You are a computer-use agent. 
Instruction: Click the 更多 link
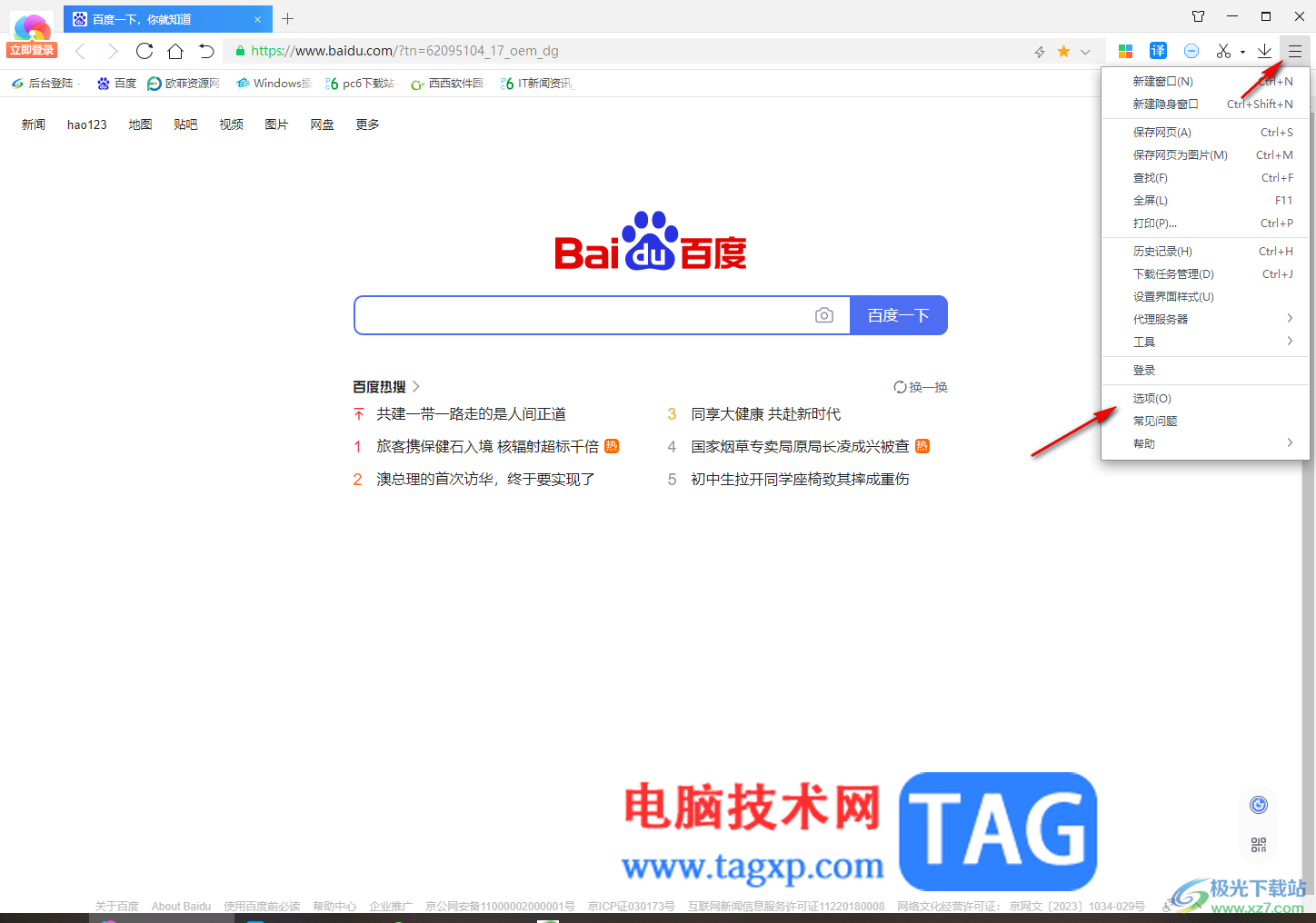point(367,124)
